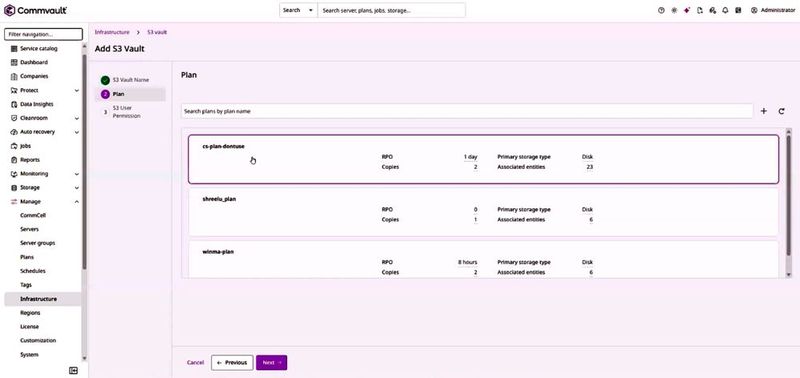This screenshot has height=378, width=800.
Task: Go to S3 User Permission step
Action: 126,112
